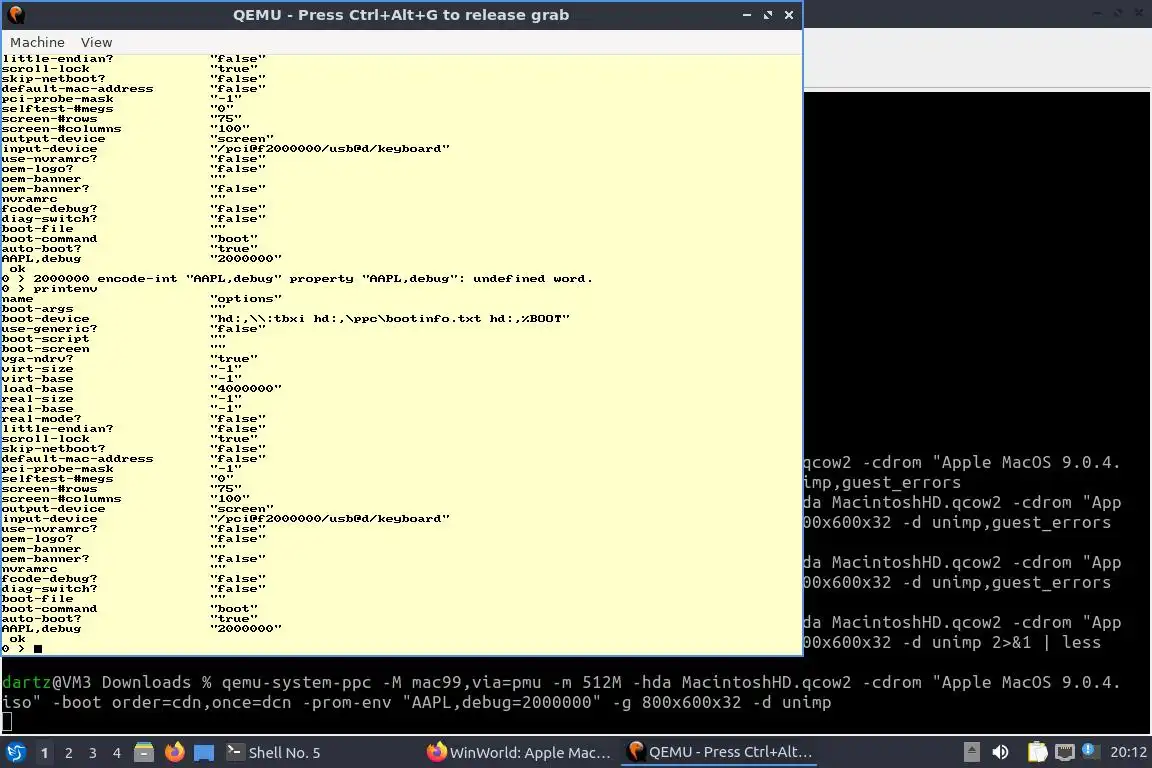This screenshot has height=768, width=1152.
Task: Click the QEMU logo in the title bar
Action: tap(16, 15)
